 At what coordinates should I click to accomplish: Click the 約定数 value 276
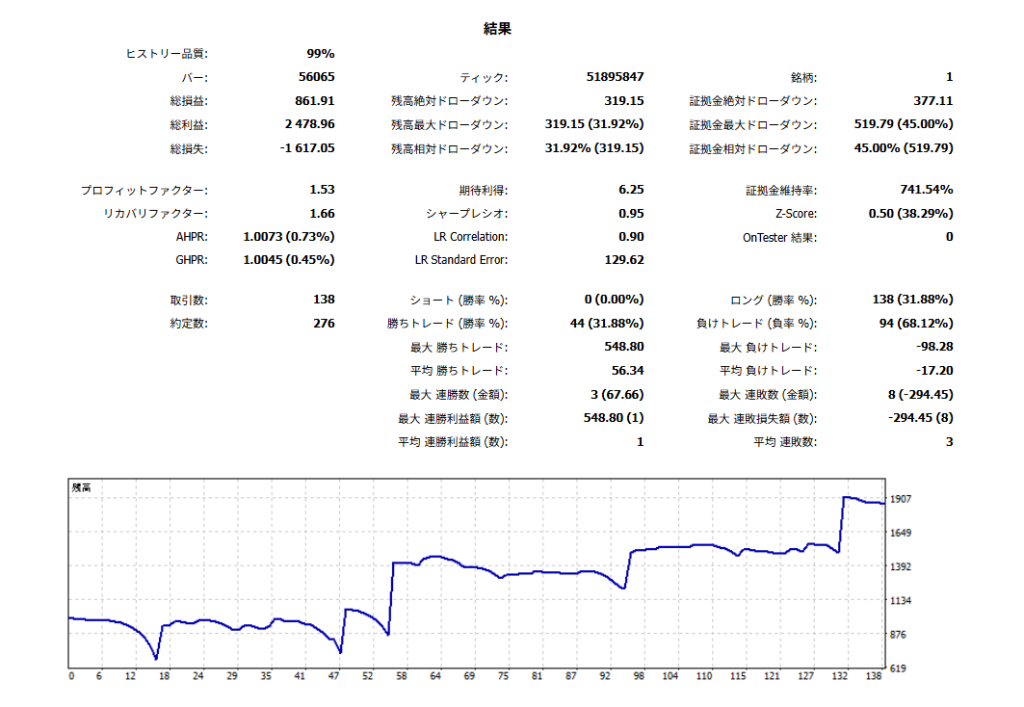tap(323, 324)
